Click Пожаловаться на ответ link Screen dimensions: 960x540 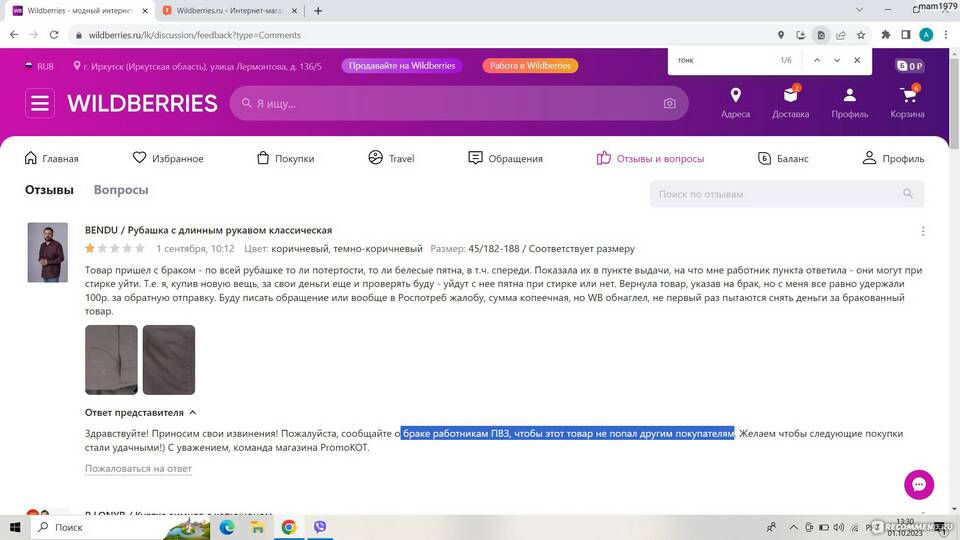pos(138,468)
